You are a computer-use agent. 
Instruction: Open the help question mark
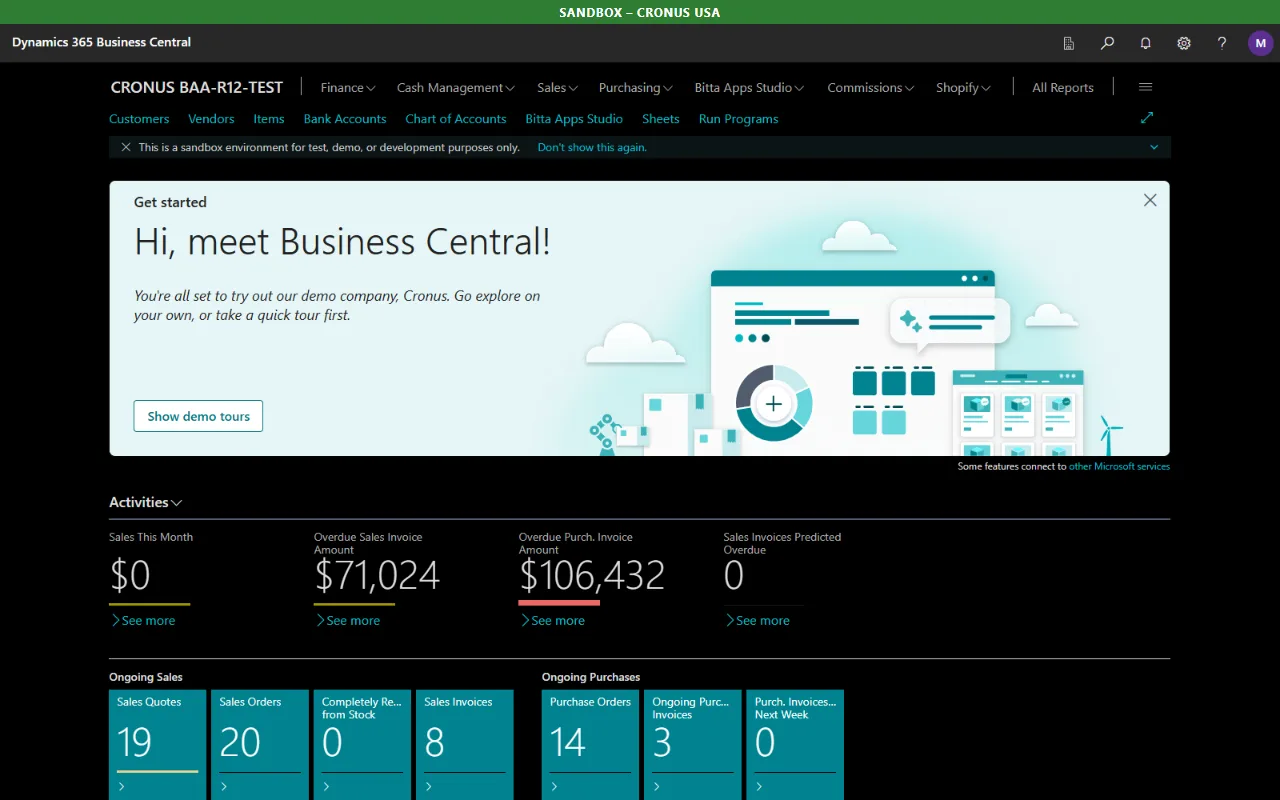click(1222, 43)
